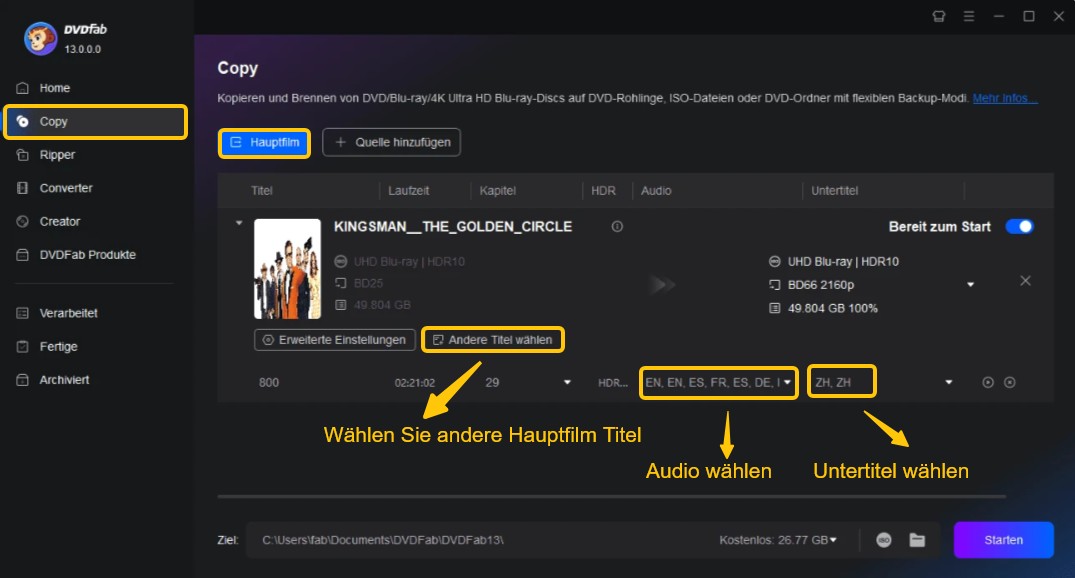1075x578 pixels.
Task: Click the 49.804 GB 100% output size text
Action: (832, 309)
